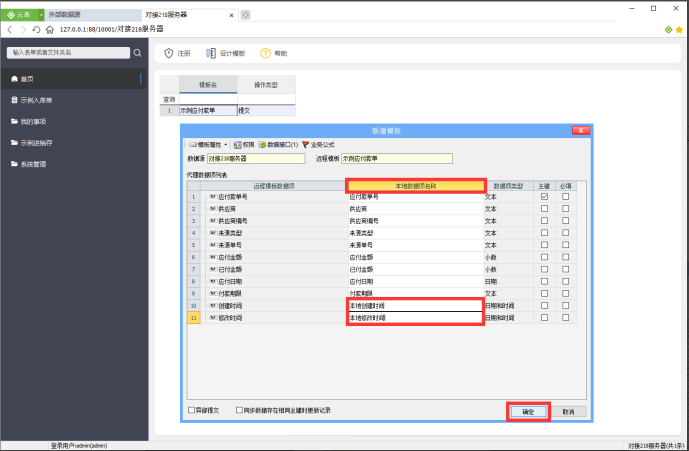Close the 对接218服务器 tab
Viewport: 689px width, 451px height.
[x=231, y=15]
